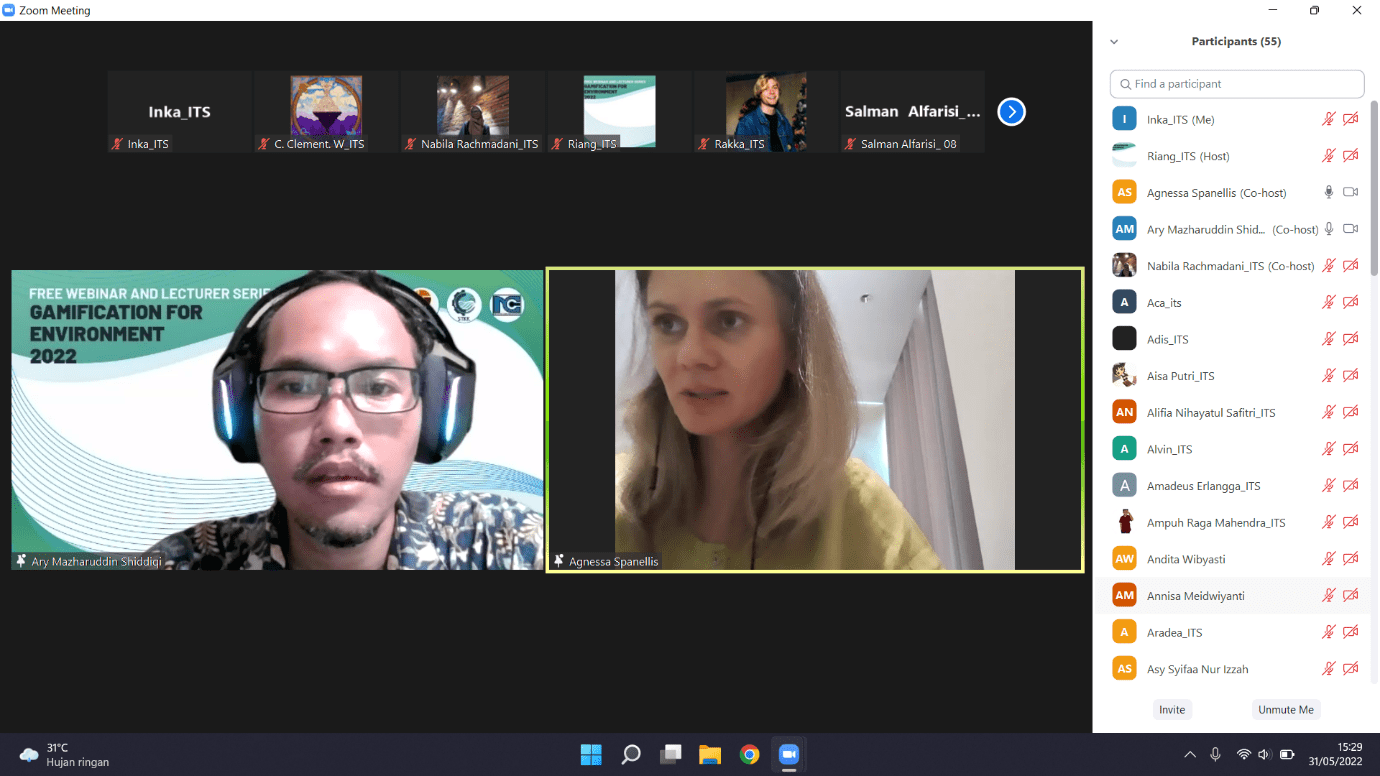The image size is (1380, 776).
Task: Expand hidden system tray icons
Action: [x=1189, y=754]
